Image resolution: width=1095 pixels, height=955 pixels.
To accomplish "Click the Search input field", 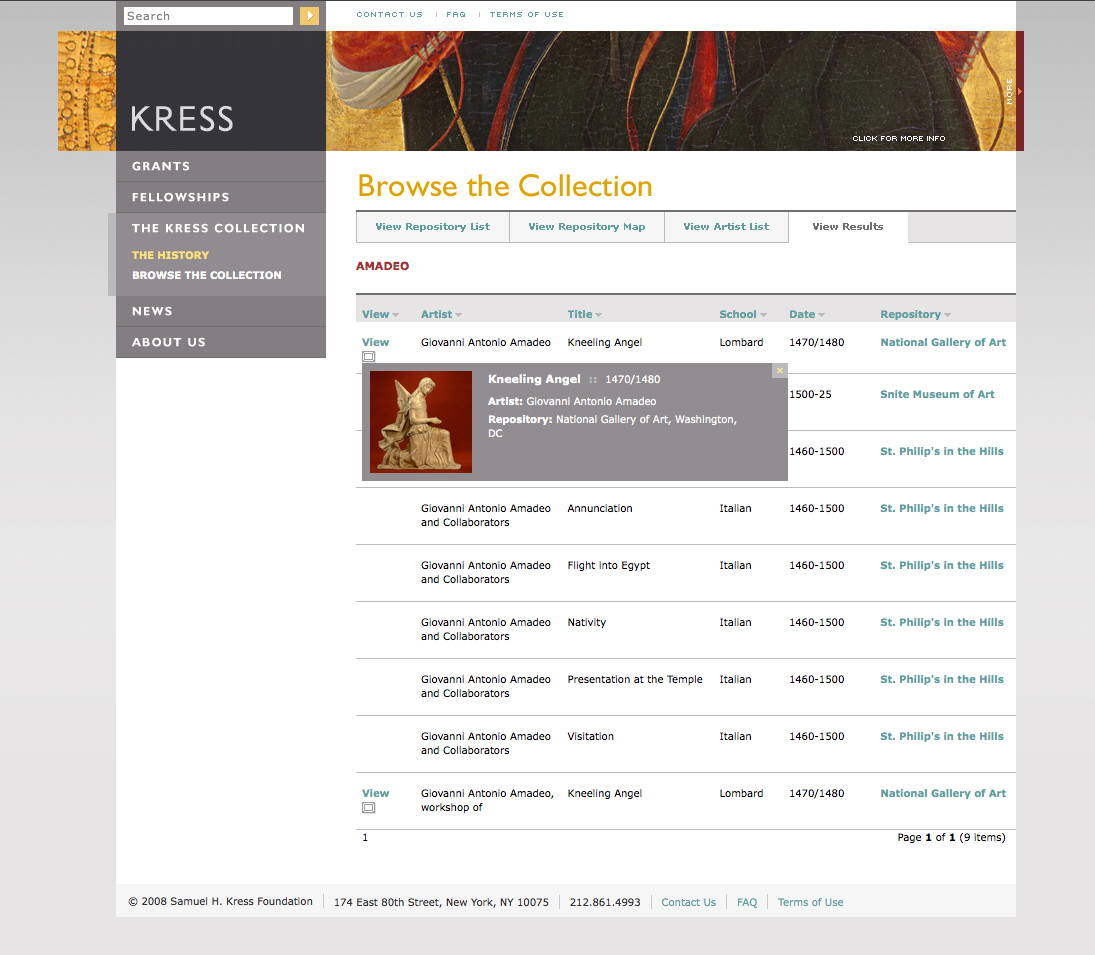I will pyautogui.click(x=208, y=16).
